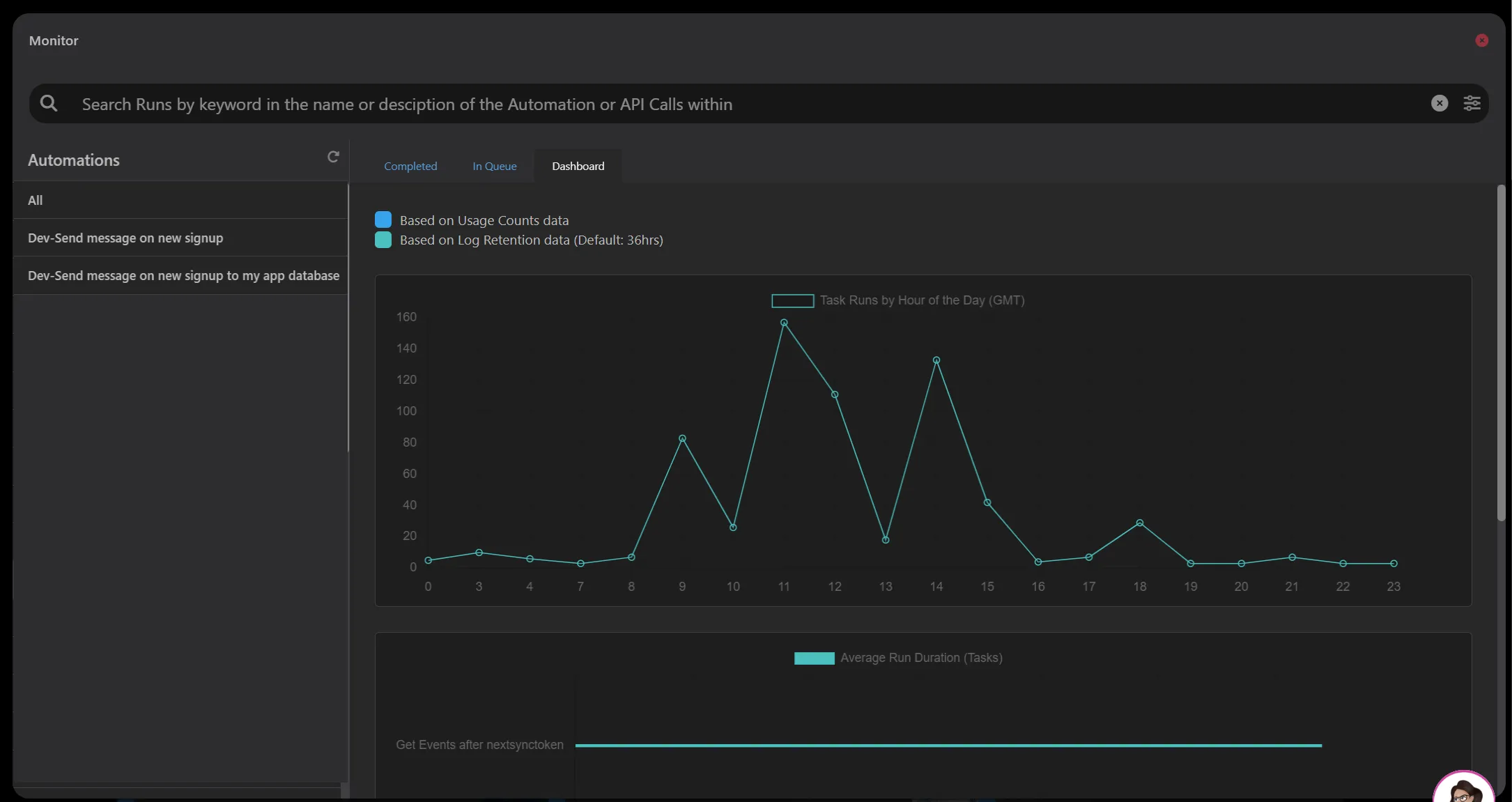Click the search magnifier icon
Viewport: 1512px width, 802px height.
point(49,104)
